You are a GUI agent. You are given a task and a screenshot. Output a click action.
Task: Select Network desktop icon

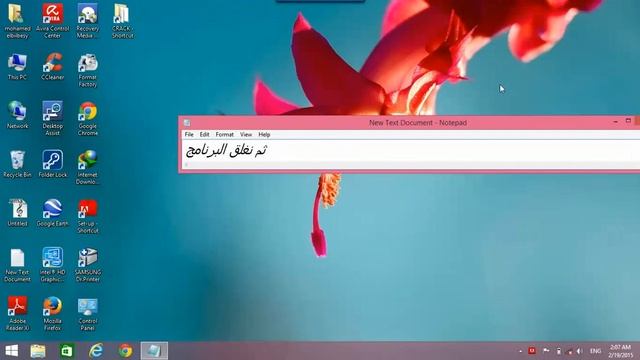17,115
